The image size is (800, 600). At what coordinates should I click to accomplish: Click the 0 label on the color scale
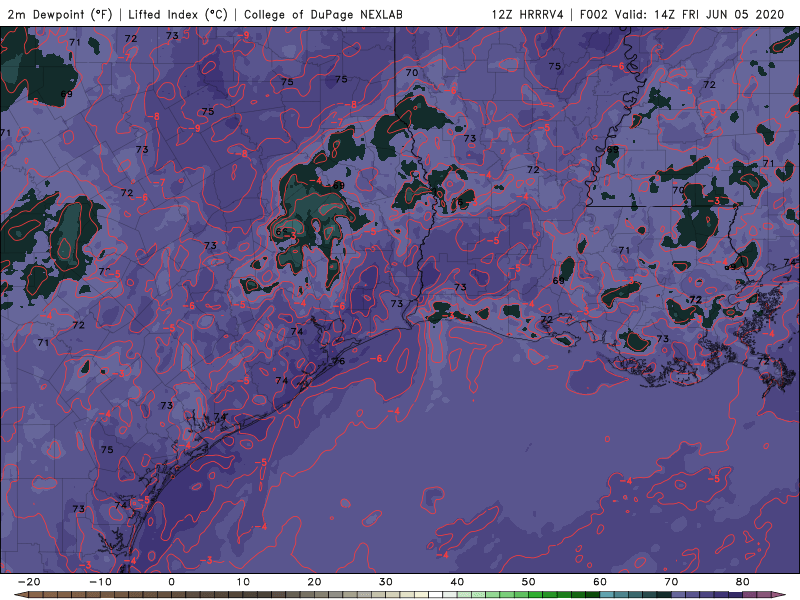click(x=171, y=582)
